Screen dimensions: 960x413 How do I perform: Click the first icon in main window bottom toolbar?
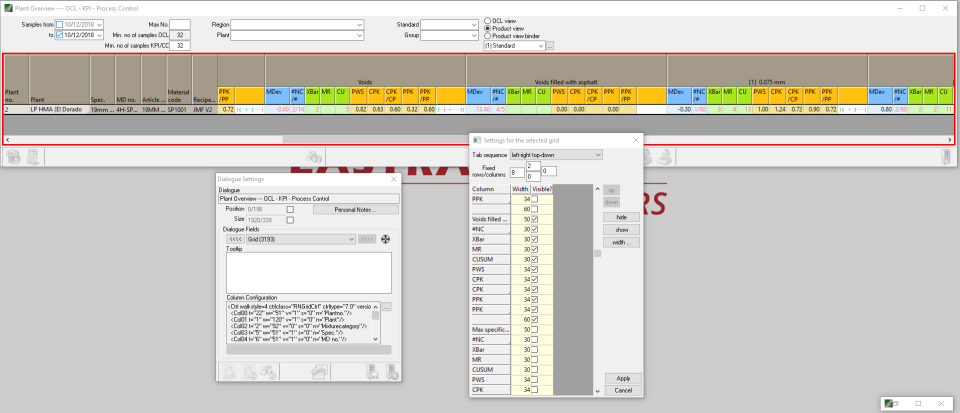pyautogui.click(x=14, y=157)
